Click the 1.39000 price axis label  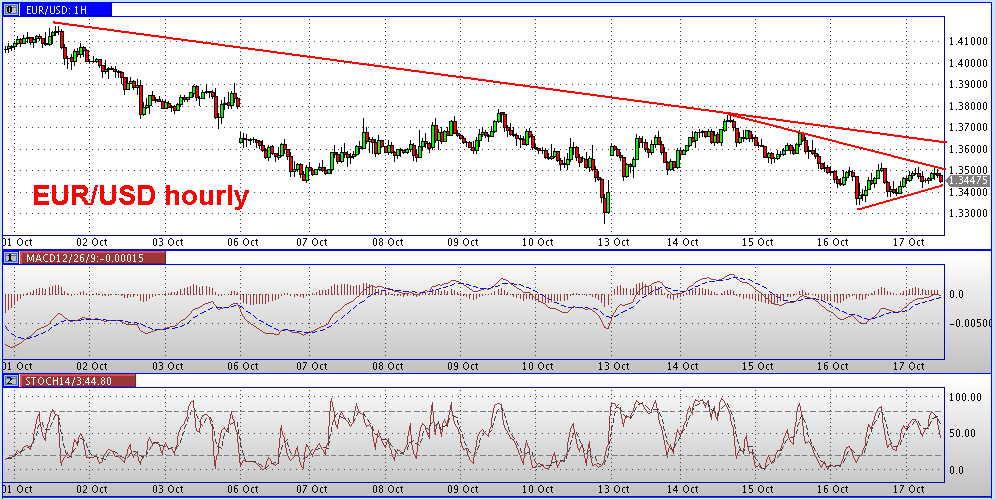point(970,84)
